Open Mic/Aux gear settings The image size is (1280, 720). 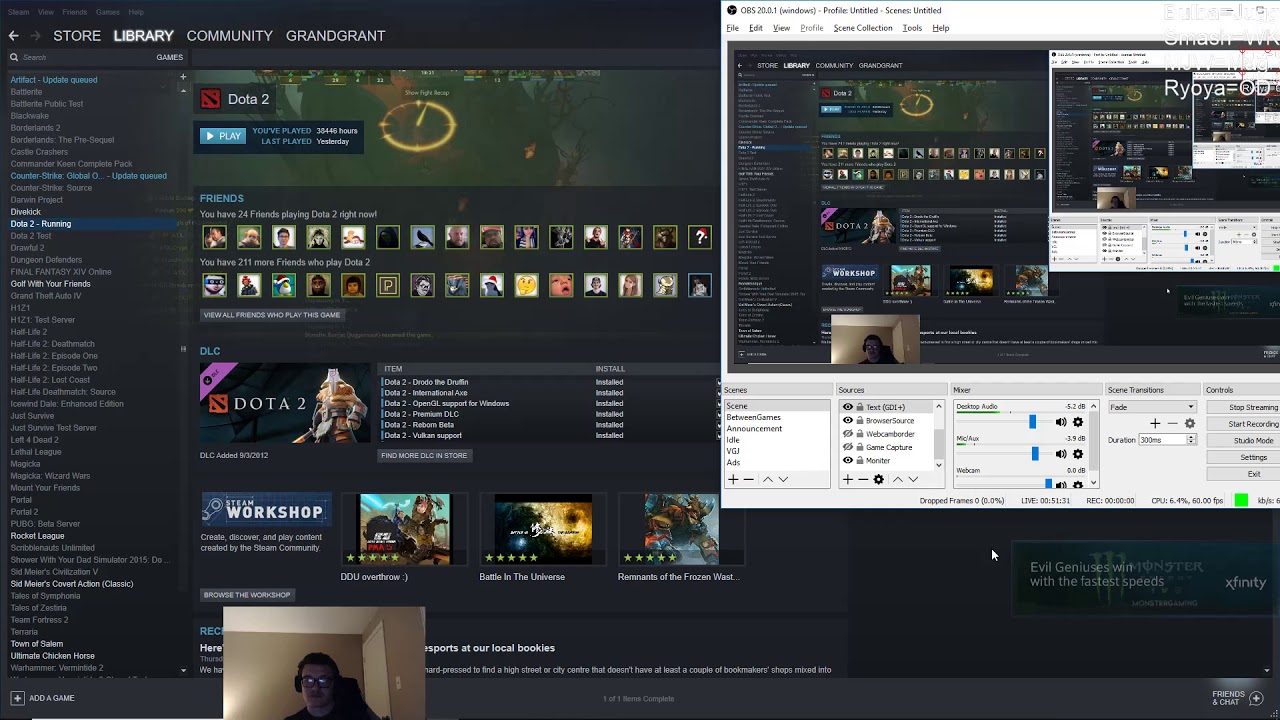click(1078, 454)
